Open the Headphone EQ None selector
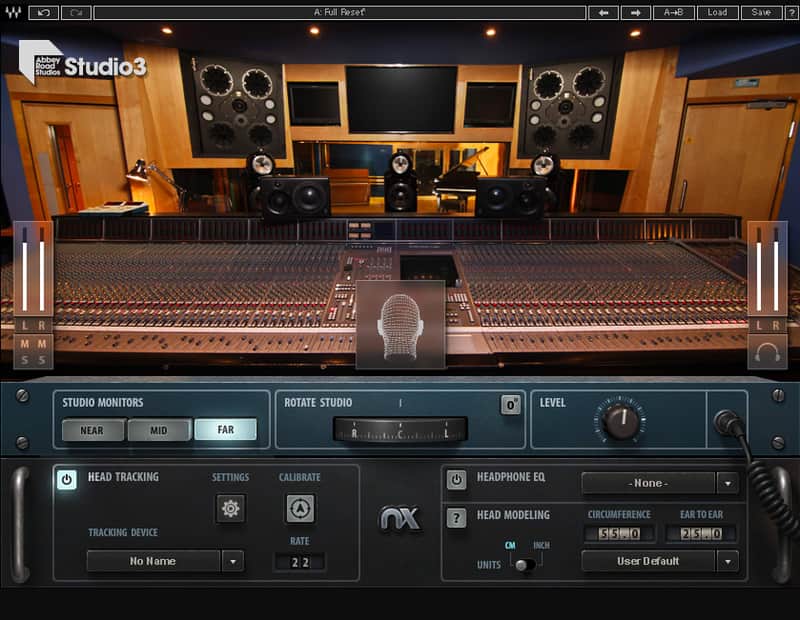Image resolution: width=800 pixels, height=620 pixels. (648, 483)
